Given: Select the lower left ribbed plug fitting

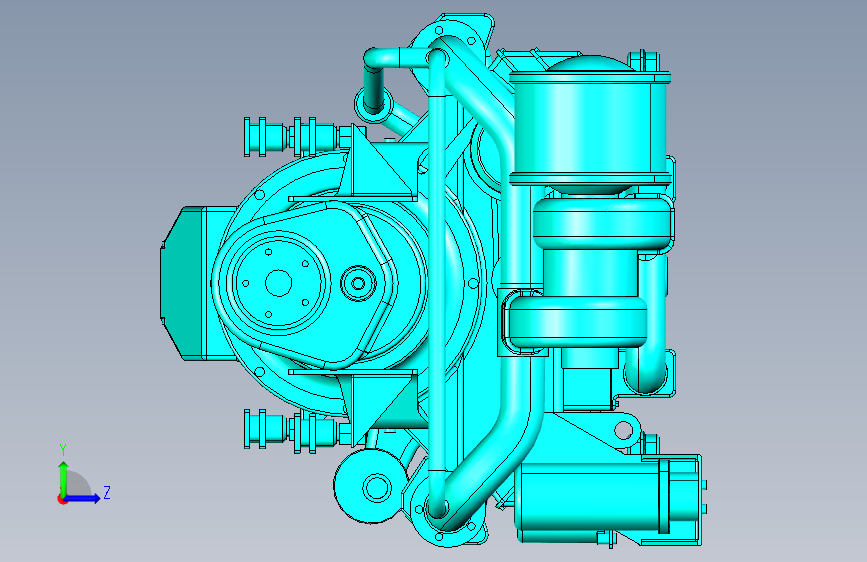Looking at the screenshot, I should click(296, 431).
